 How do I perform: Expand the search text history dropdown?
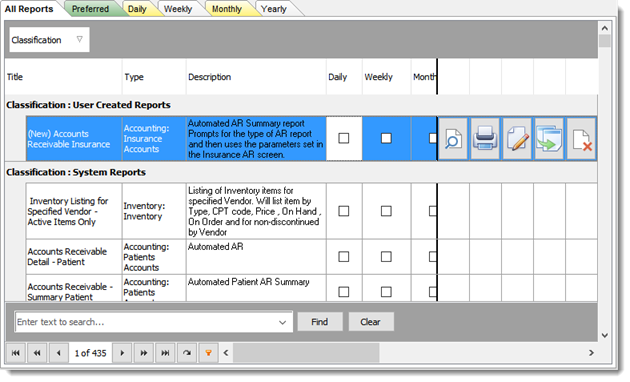coord(283,322)
